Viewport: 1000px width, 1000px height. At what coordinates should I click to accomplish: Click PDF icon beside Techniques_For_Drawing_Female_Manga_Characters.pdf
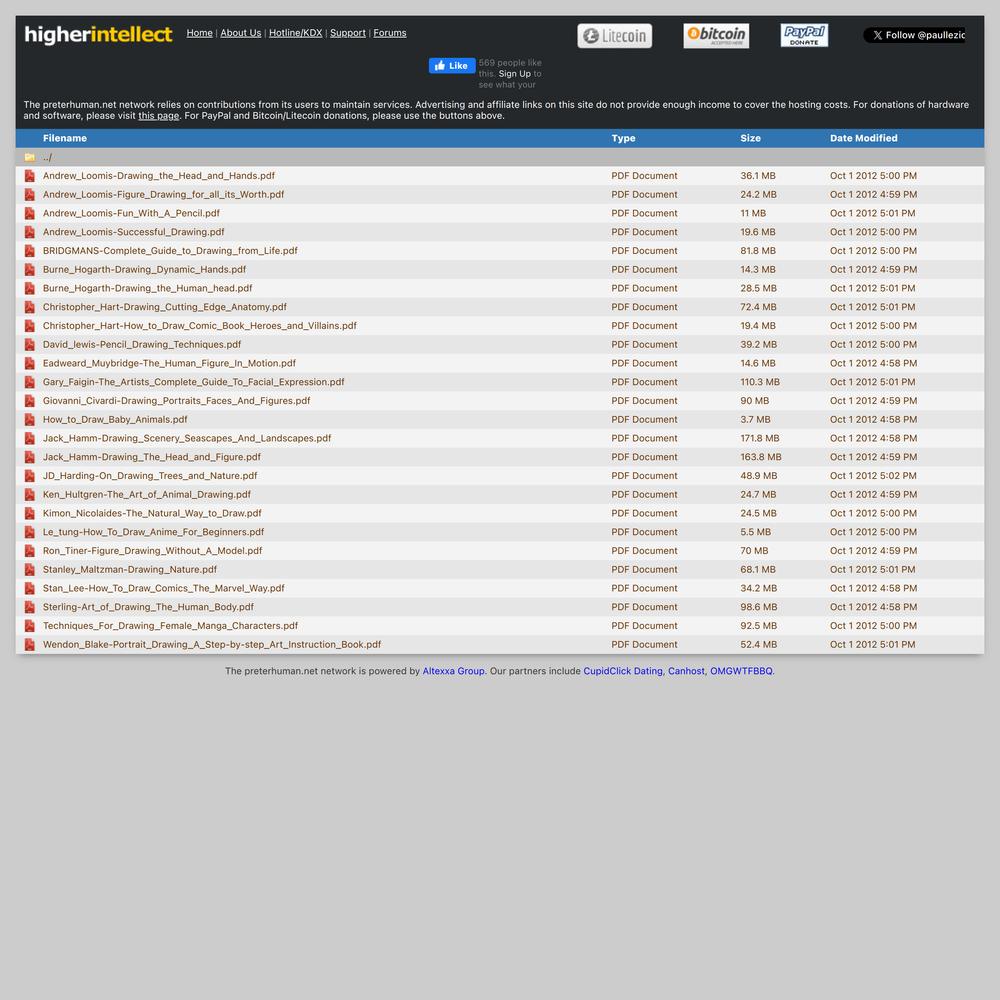coord(29,626)
